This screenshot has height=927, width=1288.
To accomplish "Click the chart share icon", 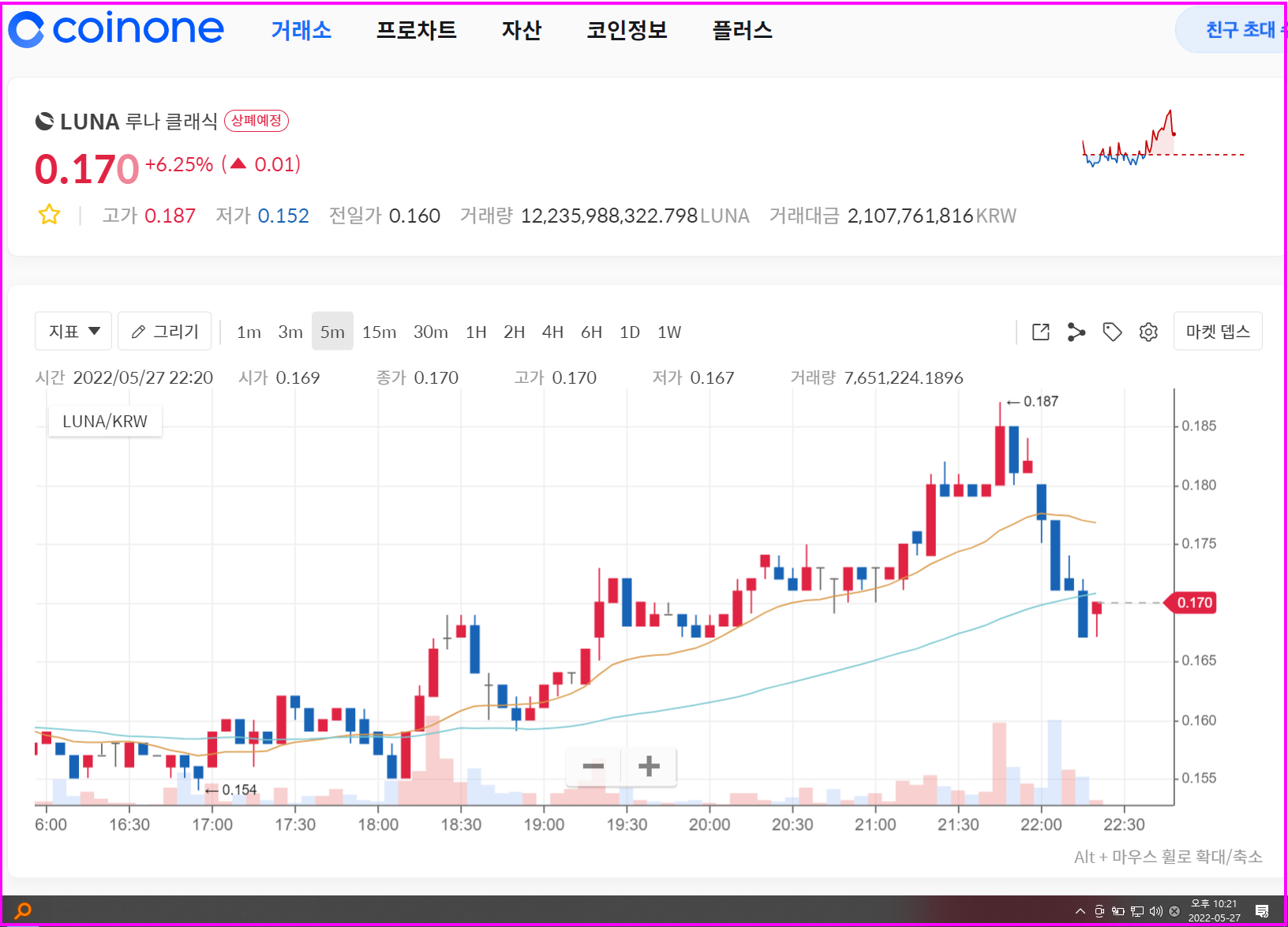I will coord(1076,332).
